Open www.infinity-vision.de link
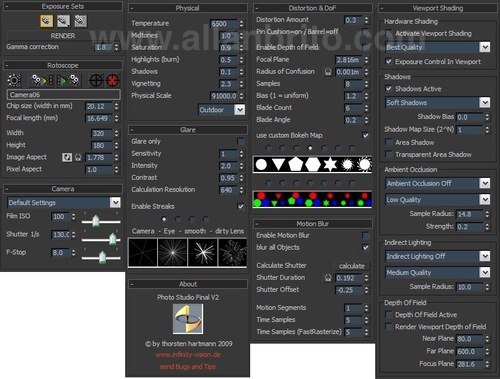 point(188,355)
